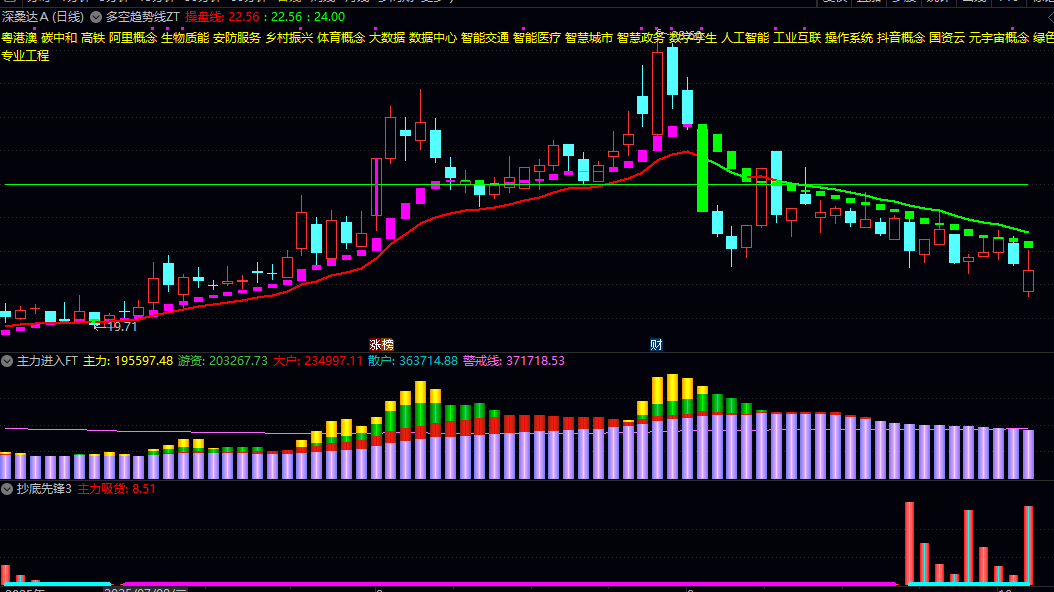Viewport: 1054px width, 592px height.
Task: Open the 乡村振兴 concept tag
Action: (x=289, y=38)
